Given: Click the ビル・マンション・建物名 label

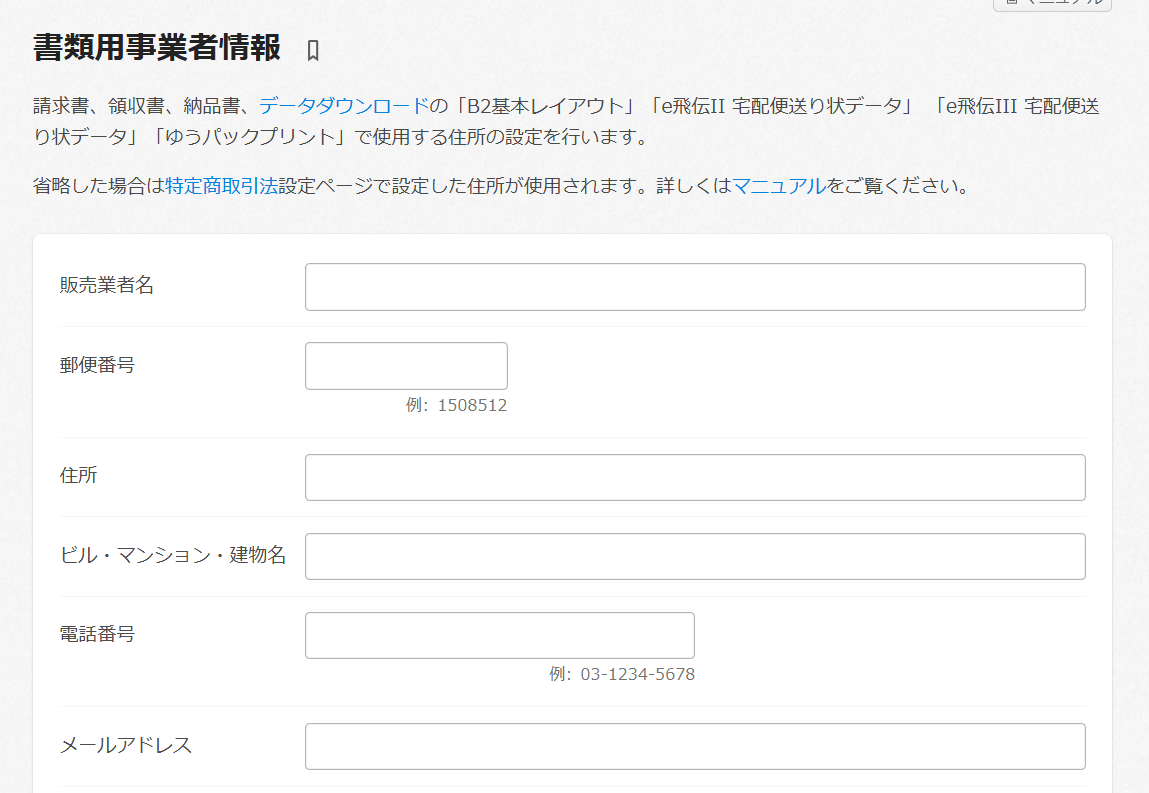Looking at the screenshot, I should 173,555.
